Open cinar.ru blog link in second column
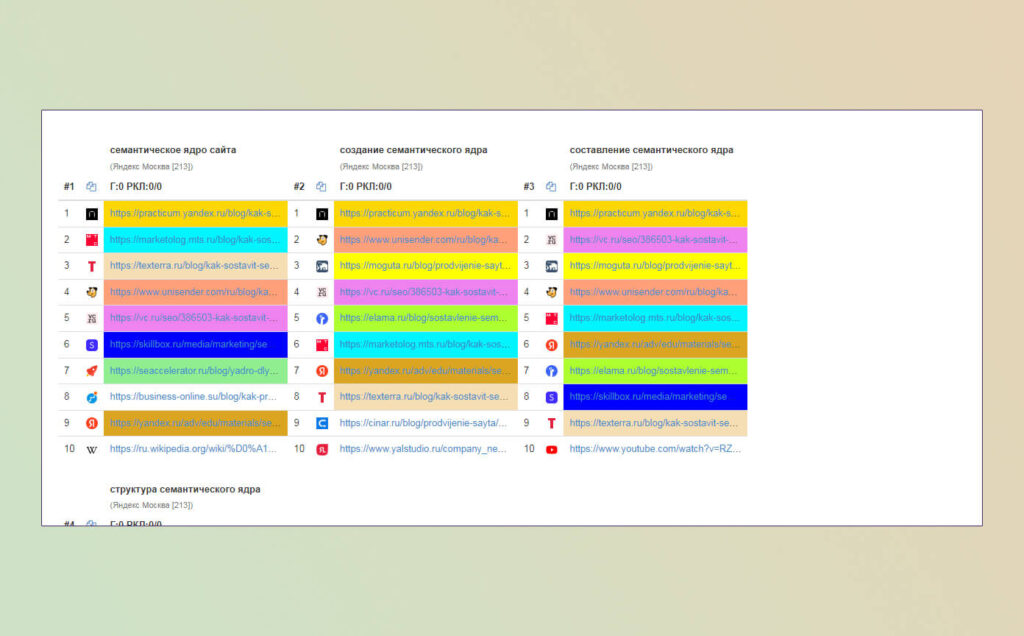The image size is (1024, 636). 423,422
